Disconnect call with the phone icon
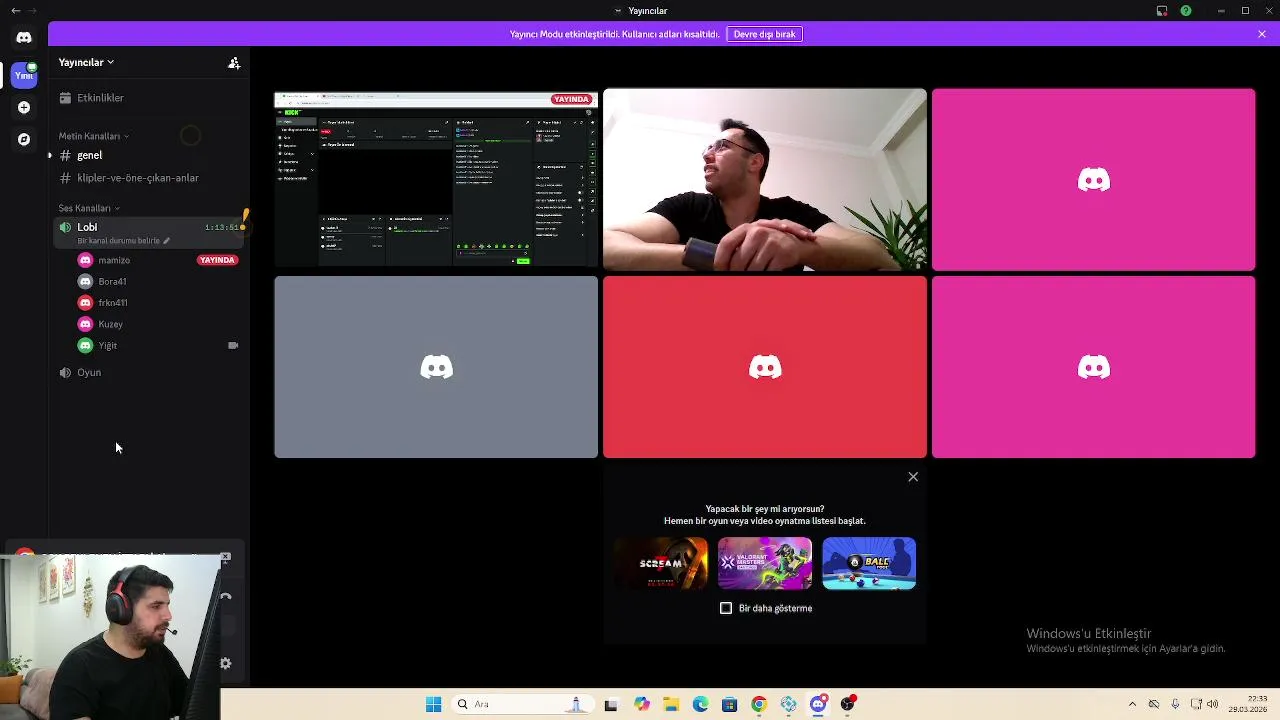This screenshot has width=1280, height=720. click(x=226, y=597)
